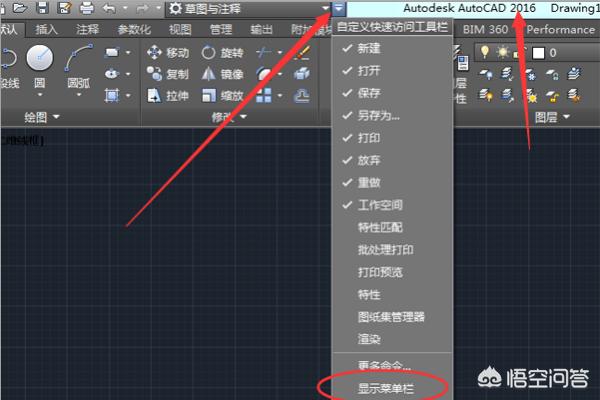
Task: Click the Save disk icon
Action: click(x=42, y=8)
